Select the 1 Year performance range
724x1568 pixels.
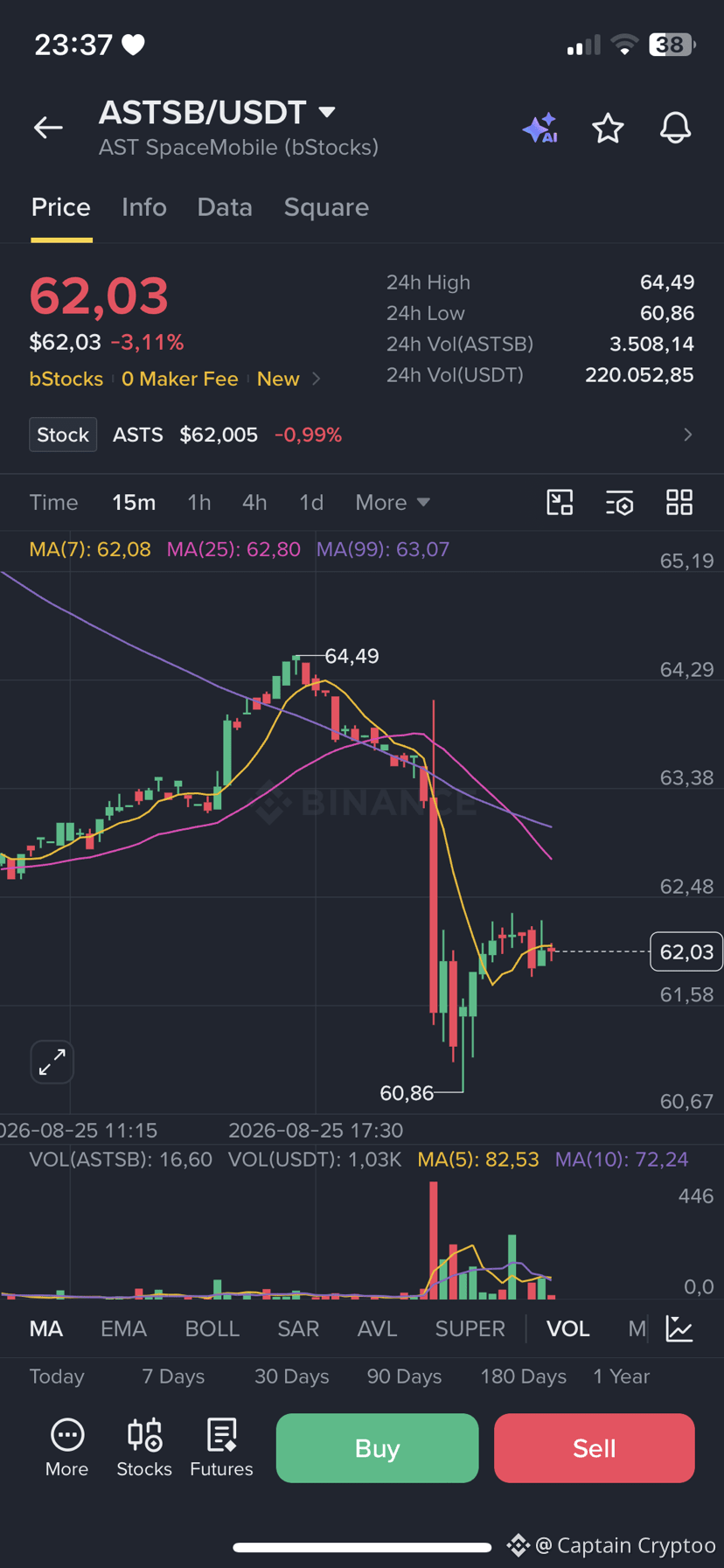click(622, 1376)
